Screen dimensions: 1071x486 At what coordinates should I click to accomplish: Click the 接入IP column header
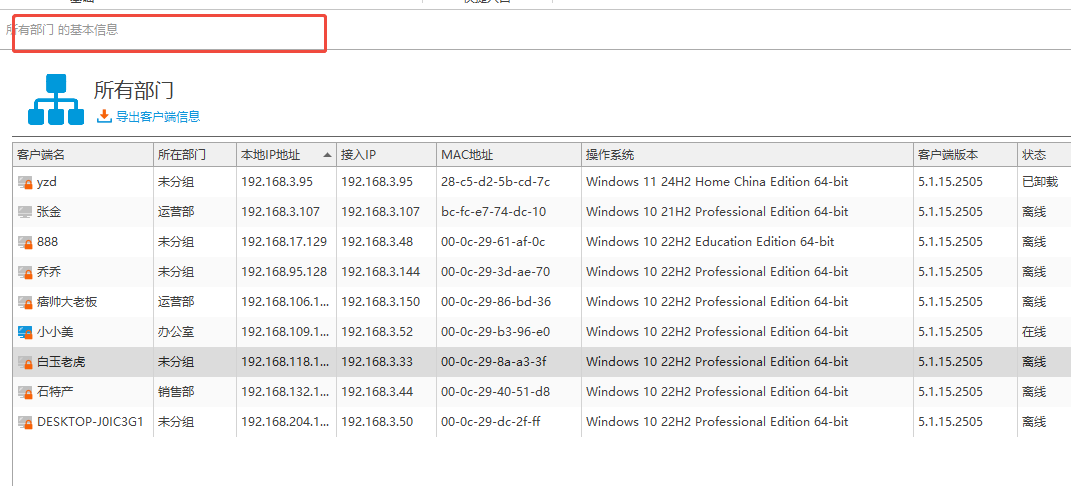[x=358, y=155]
